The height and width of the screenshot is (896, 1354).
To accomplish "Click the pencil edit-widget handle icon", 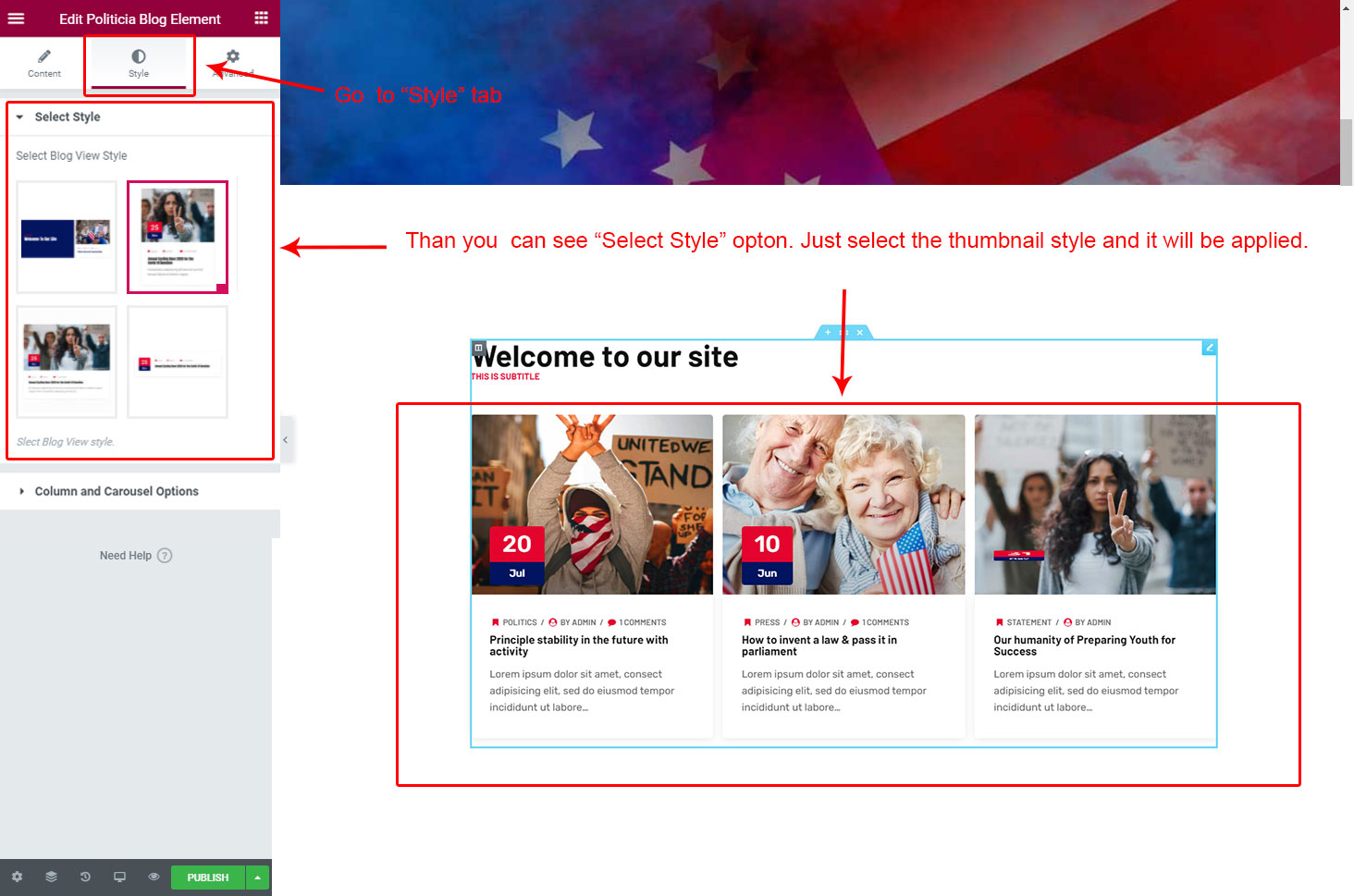I will pyautogui.click(x=1209, y=348).
